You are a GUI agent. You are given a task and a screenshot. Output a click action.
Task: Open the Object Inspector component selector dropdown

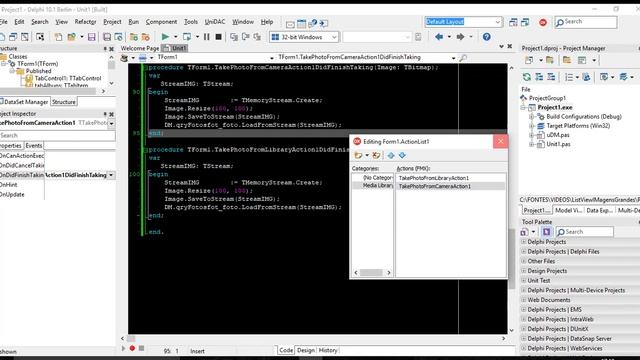click(x=111, y=123)
